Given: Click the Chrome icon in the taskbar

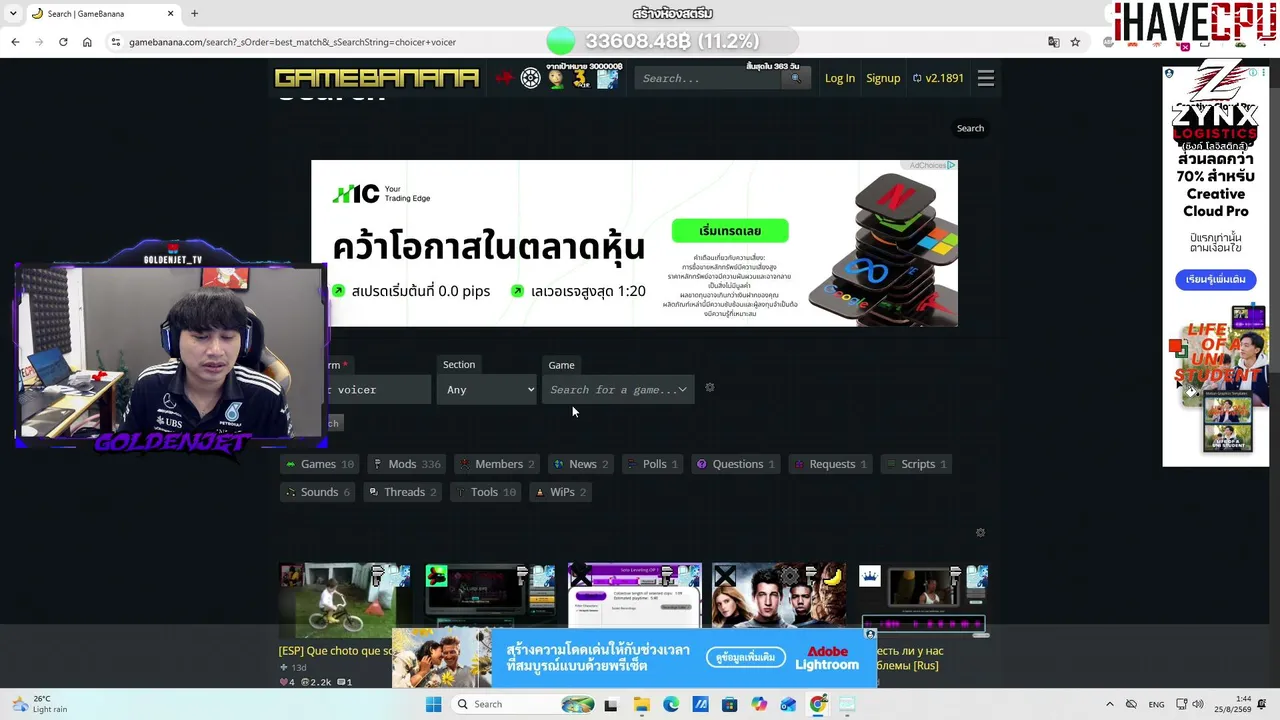Looking at the screenshot, I should click(818, 704).
